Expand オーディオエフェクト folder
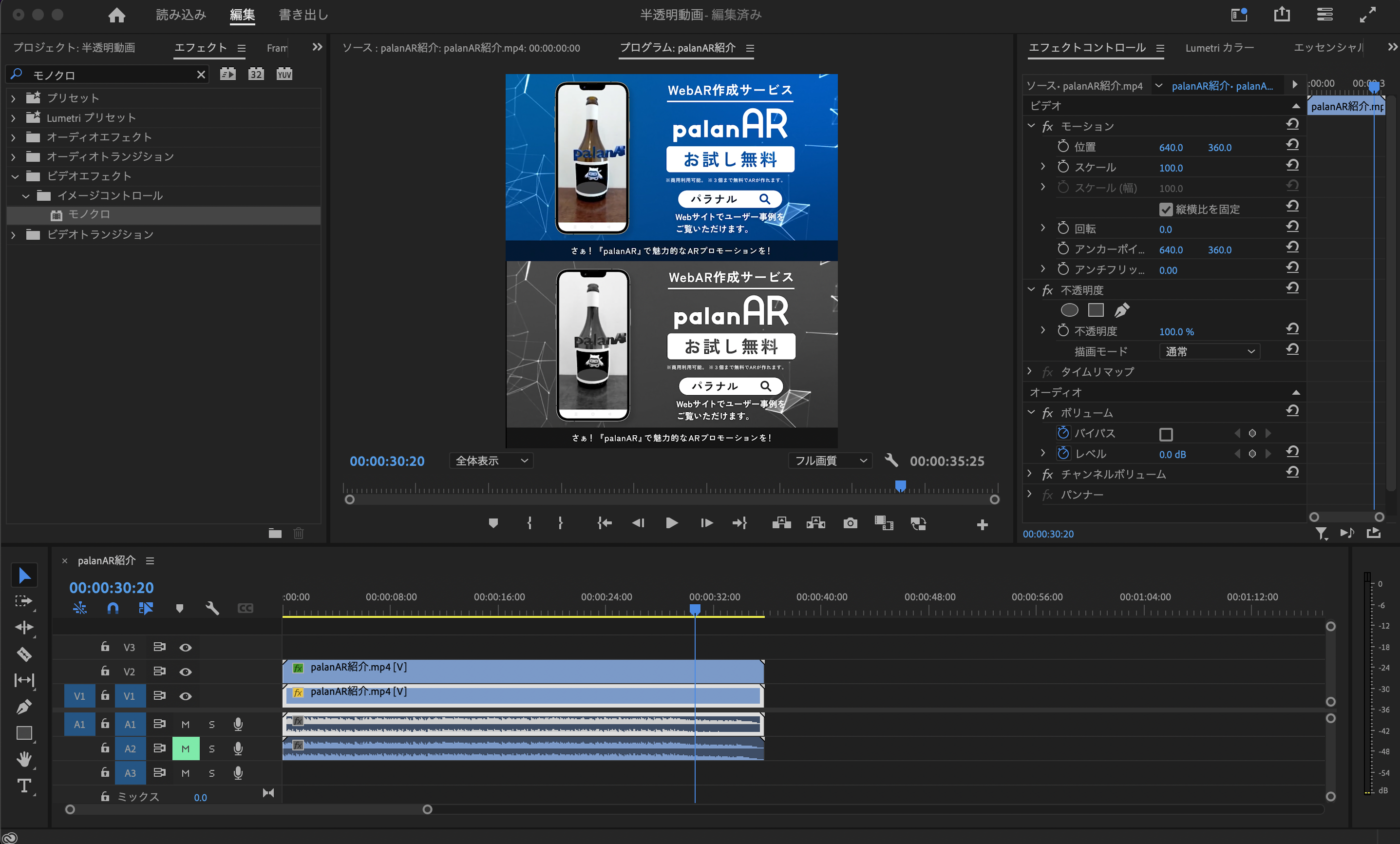 click(x=13, y=137)
